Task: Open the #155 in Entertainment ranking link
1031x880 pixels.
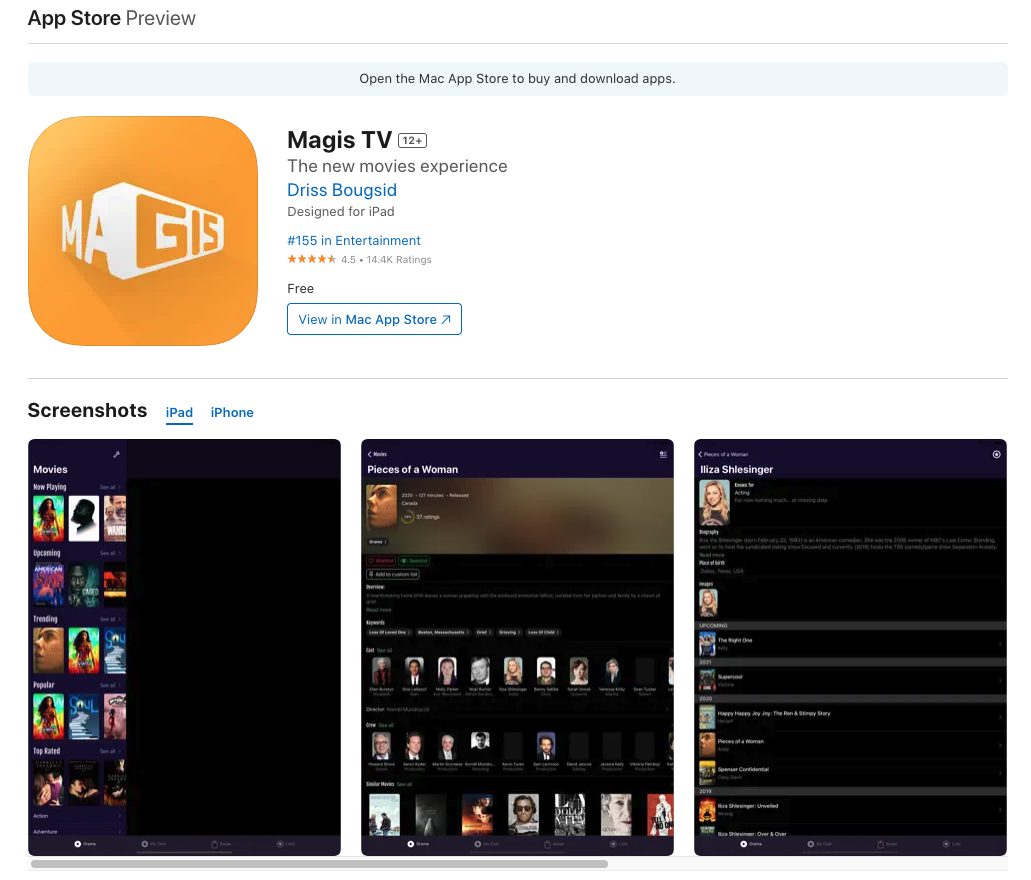Action: [354, 241]
